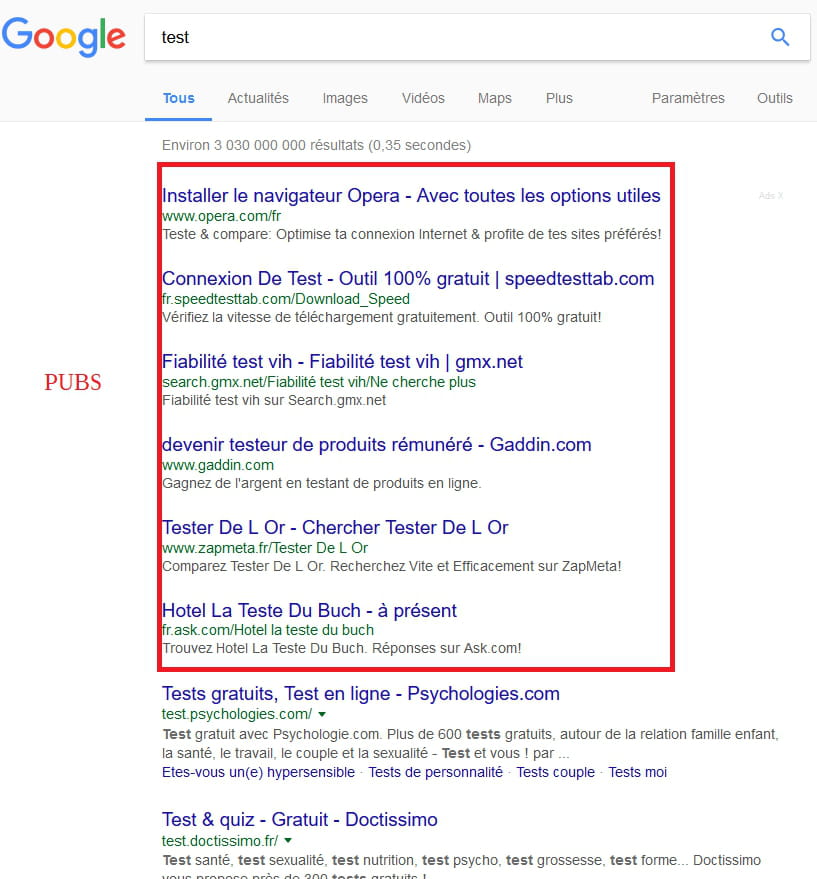Click the 'Teste & compare: Optimise ta connexion' description
Screen dimensions: 817x879
coord(412,234)
